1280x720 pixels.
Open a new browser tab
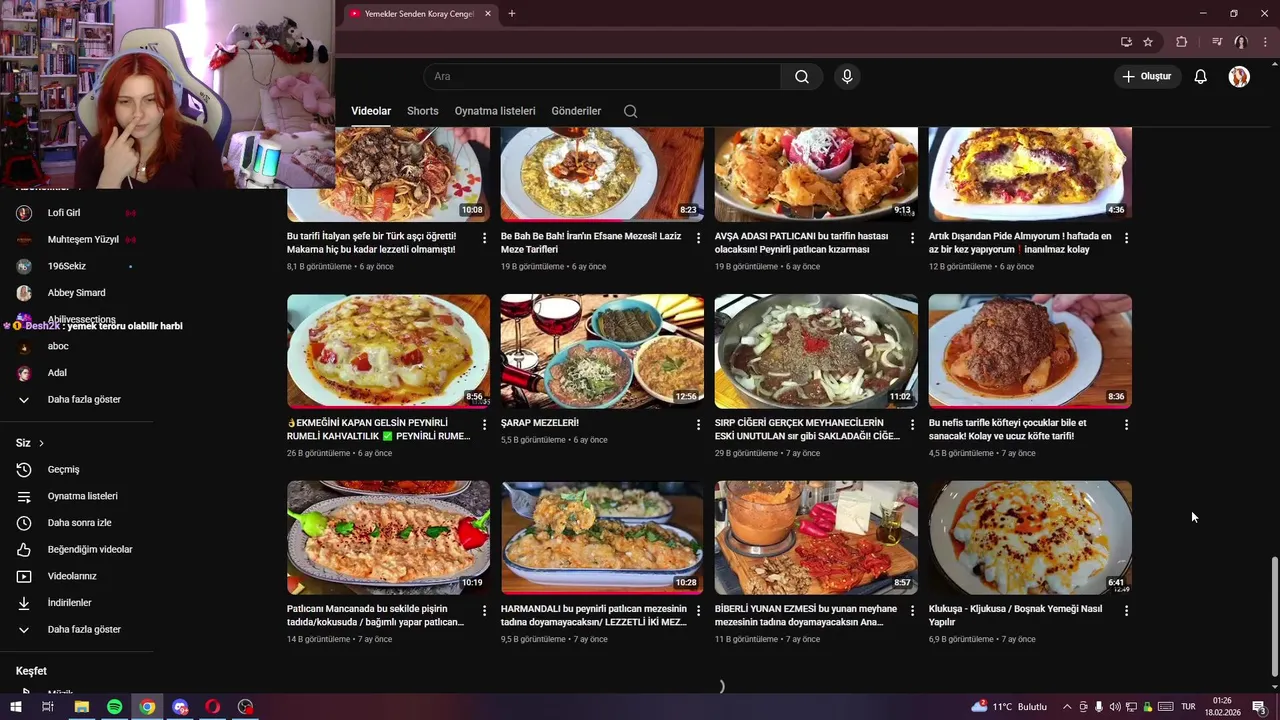[x=512, y=14]
